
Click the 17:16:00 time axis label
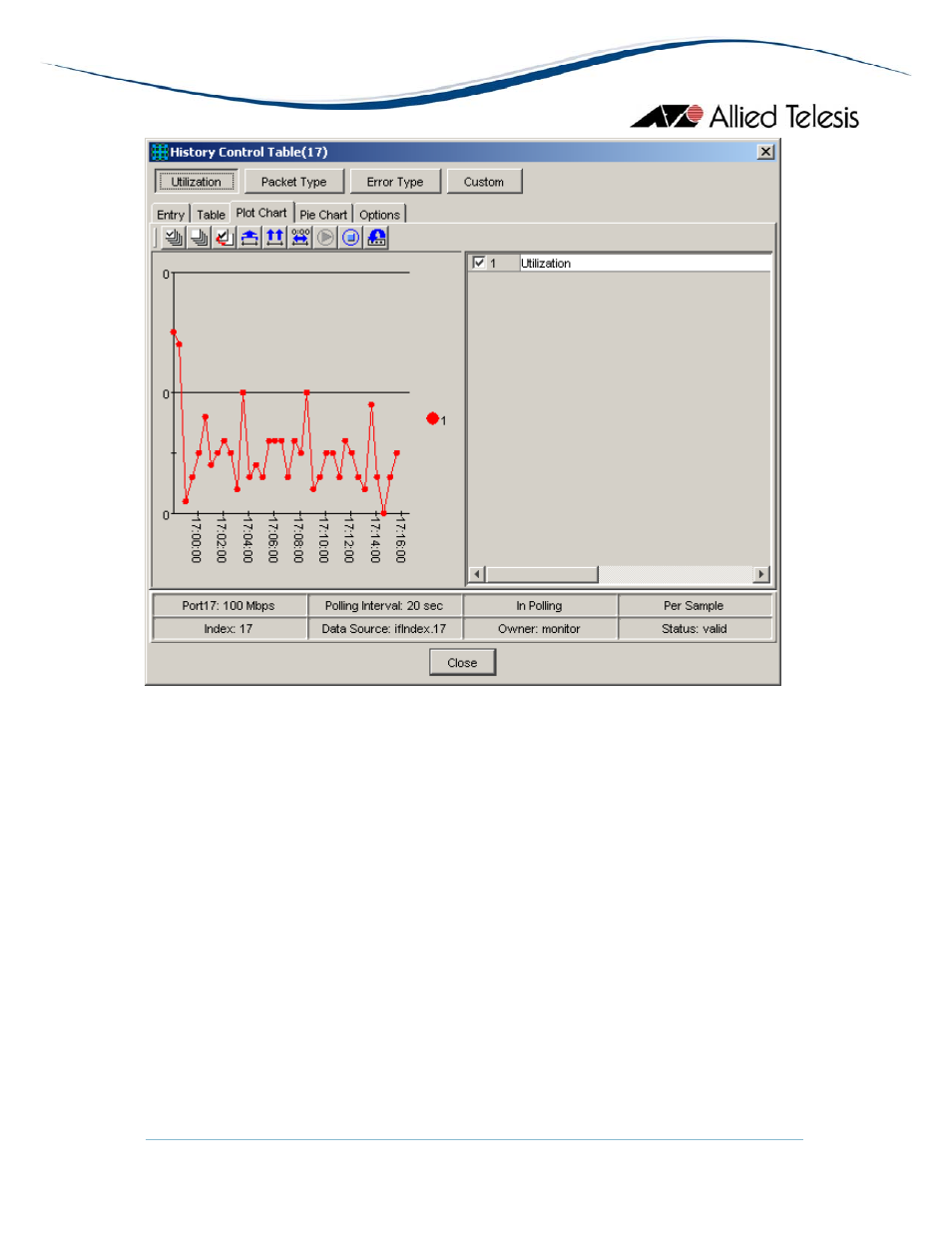click(x=400, y=540)
